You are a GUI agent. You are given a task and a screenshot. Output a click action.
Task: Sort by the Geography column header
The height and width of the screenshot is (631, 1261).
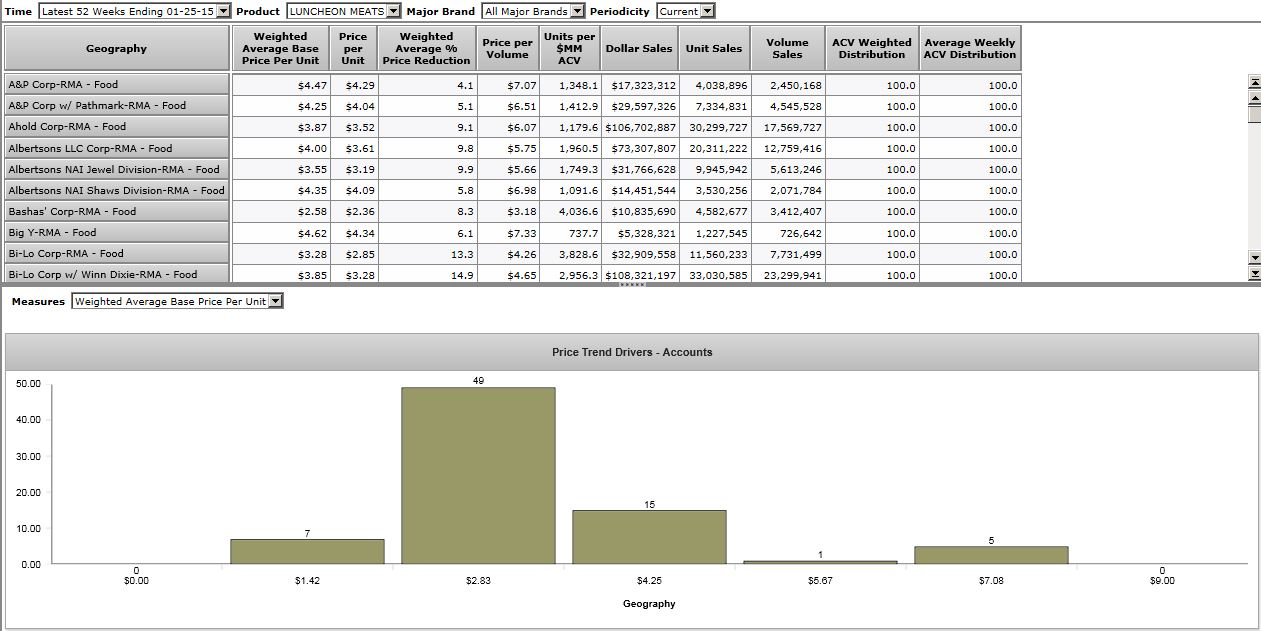116,49
